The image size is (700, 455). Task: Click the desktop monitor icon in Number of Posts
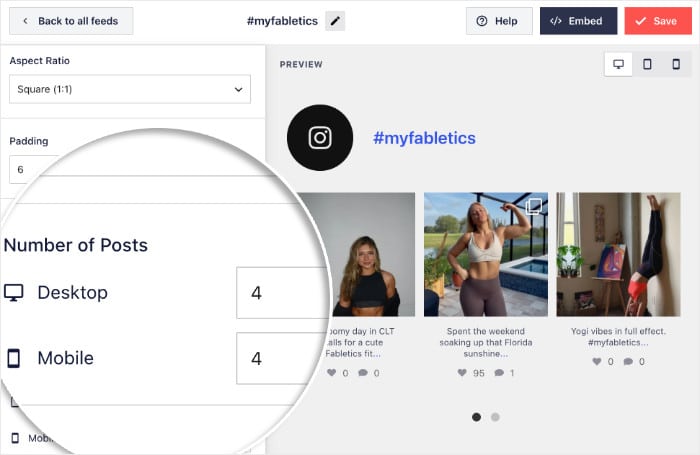(14, 293)
